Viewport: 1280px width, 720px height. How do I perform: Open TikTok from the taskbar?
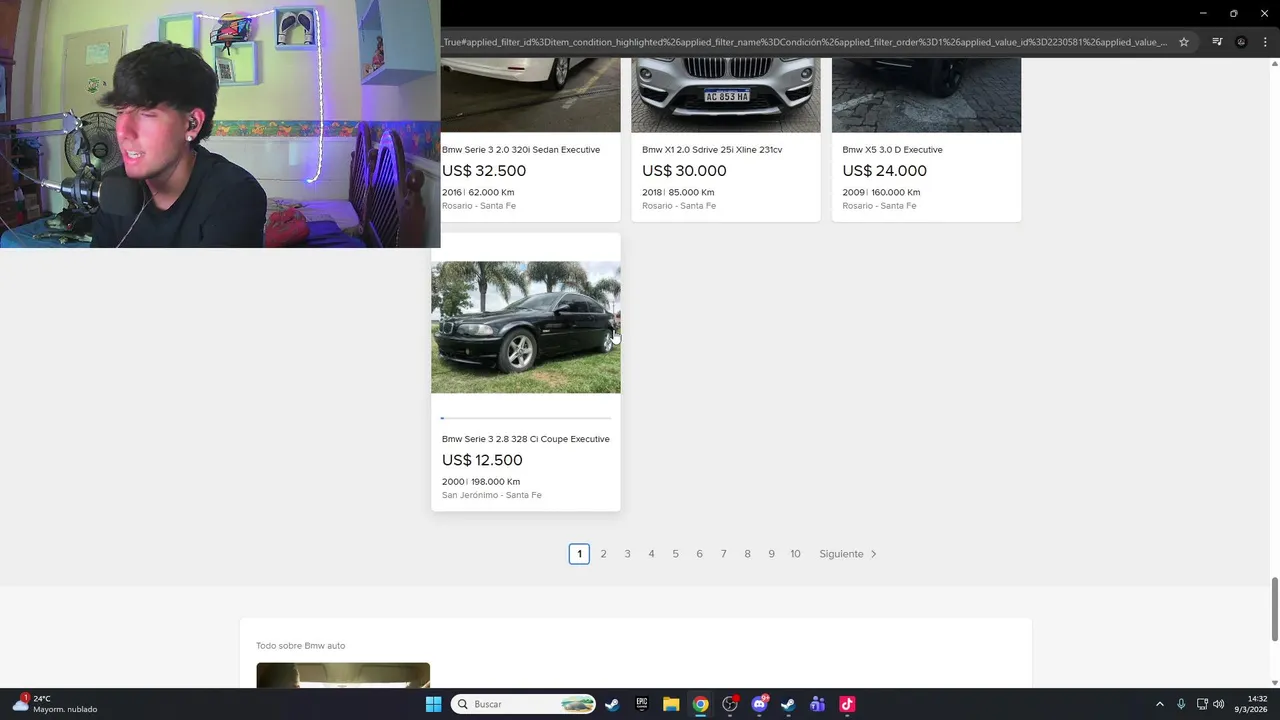tap(847, 704)
